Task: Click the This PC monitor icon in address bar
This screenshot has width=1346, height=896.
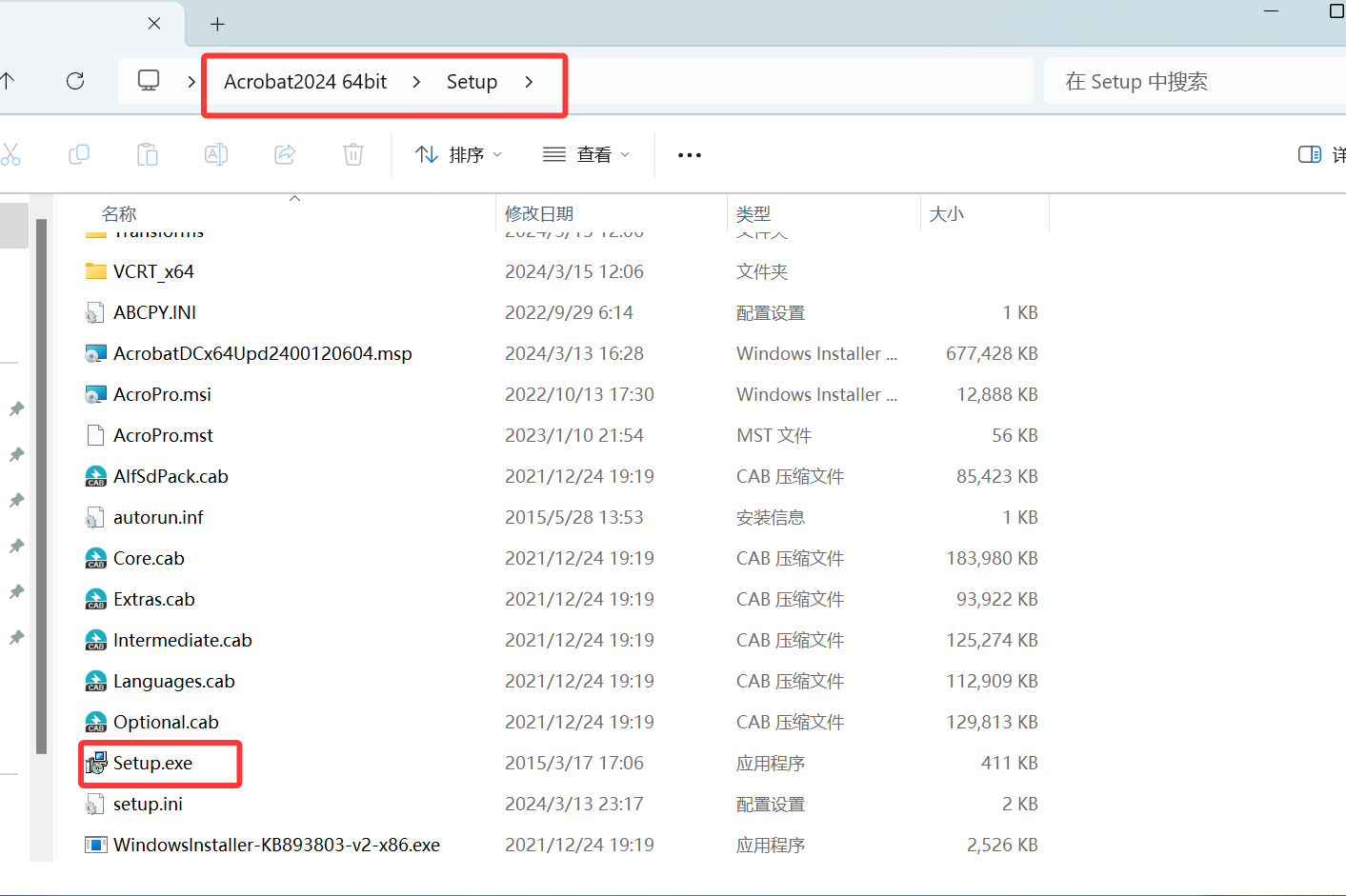Action: (x=149, y=81)
